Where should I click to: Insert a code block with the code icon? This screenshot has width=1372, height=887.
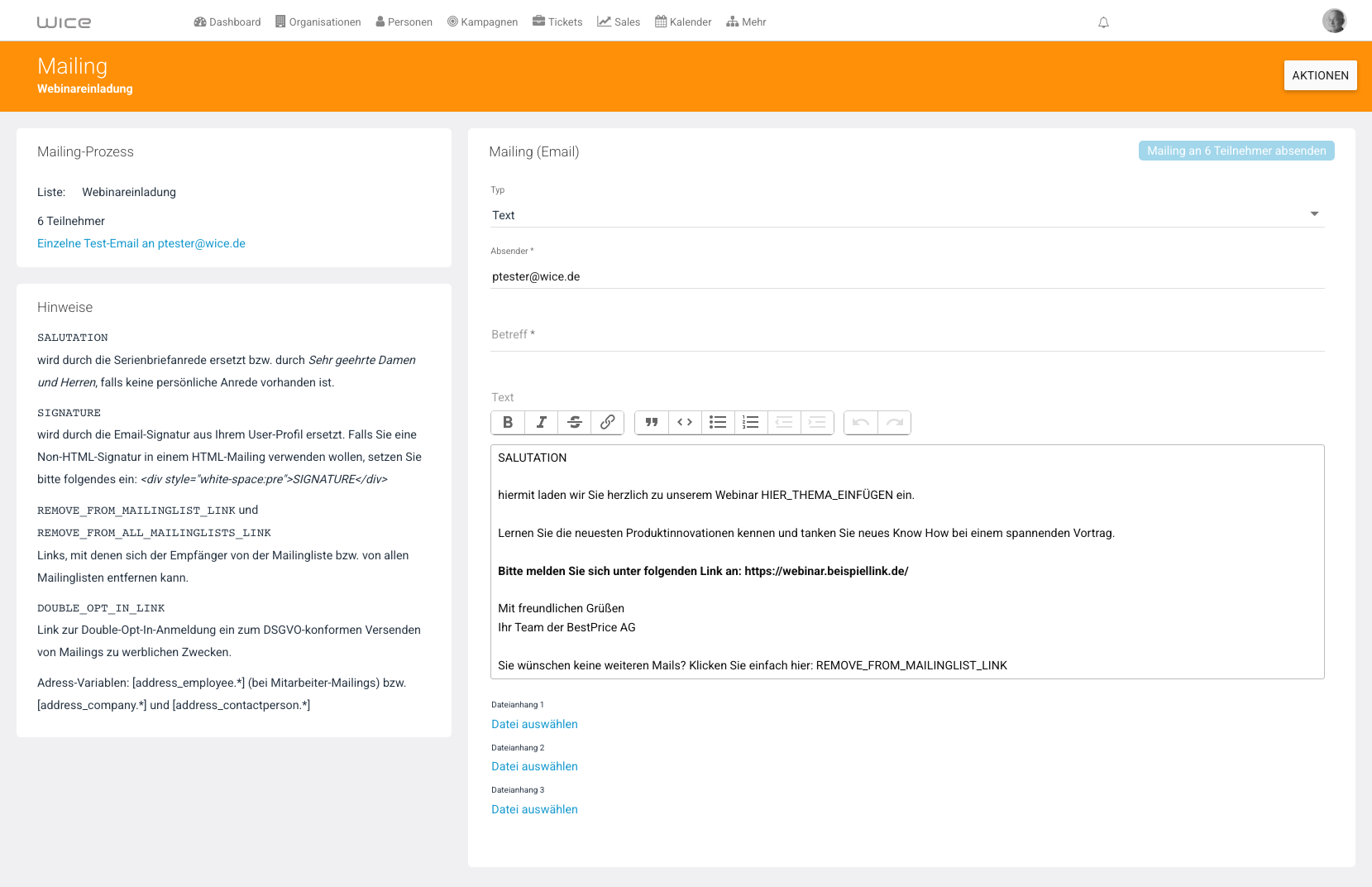coord(685,423)
